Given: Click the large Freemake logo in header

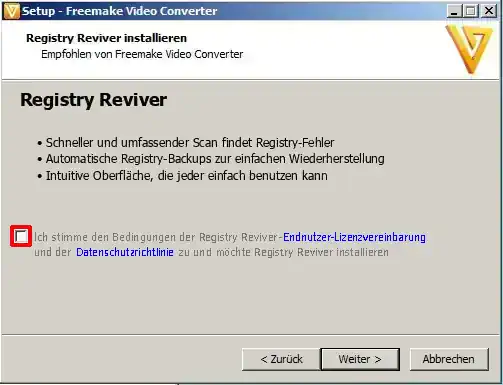Looking at the screenshot, I should (469, 49).
